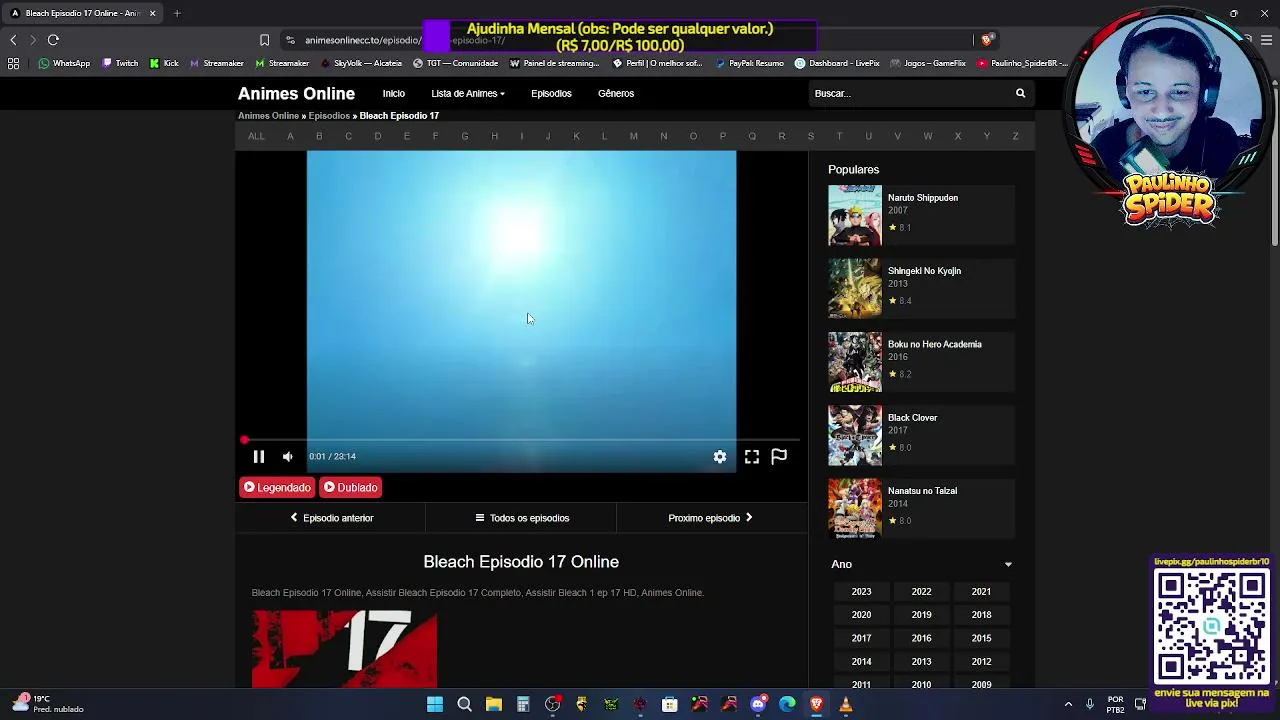Click the flag report icon in player

coord(779,457)
